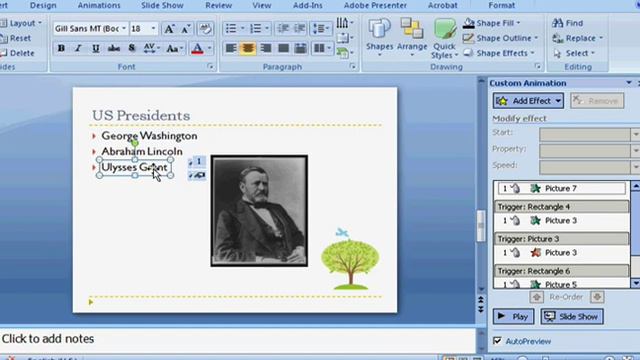Click the notes field
The height and width of the screenshot is (360, 640).
238,339
